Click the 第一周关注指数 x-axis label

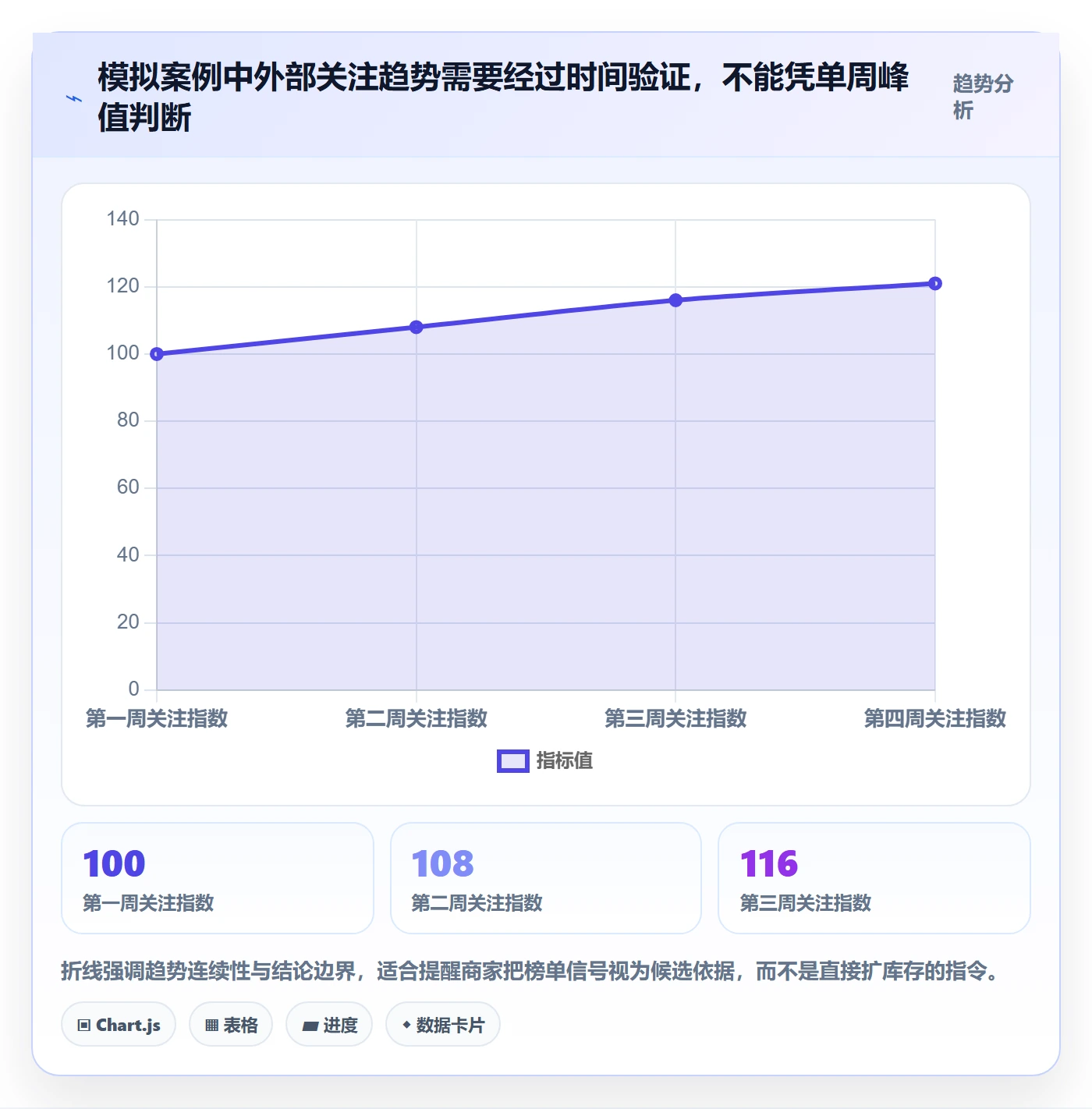[157, 718]
